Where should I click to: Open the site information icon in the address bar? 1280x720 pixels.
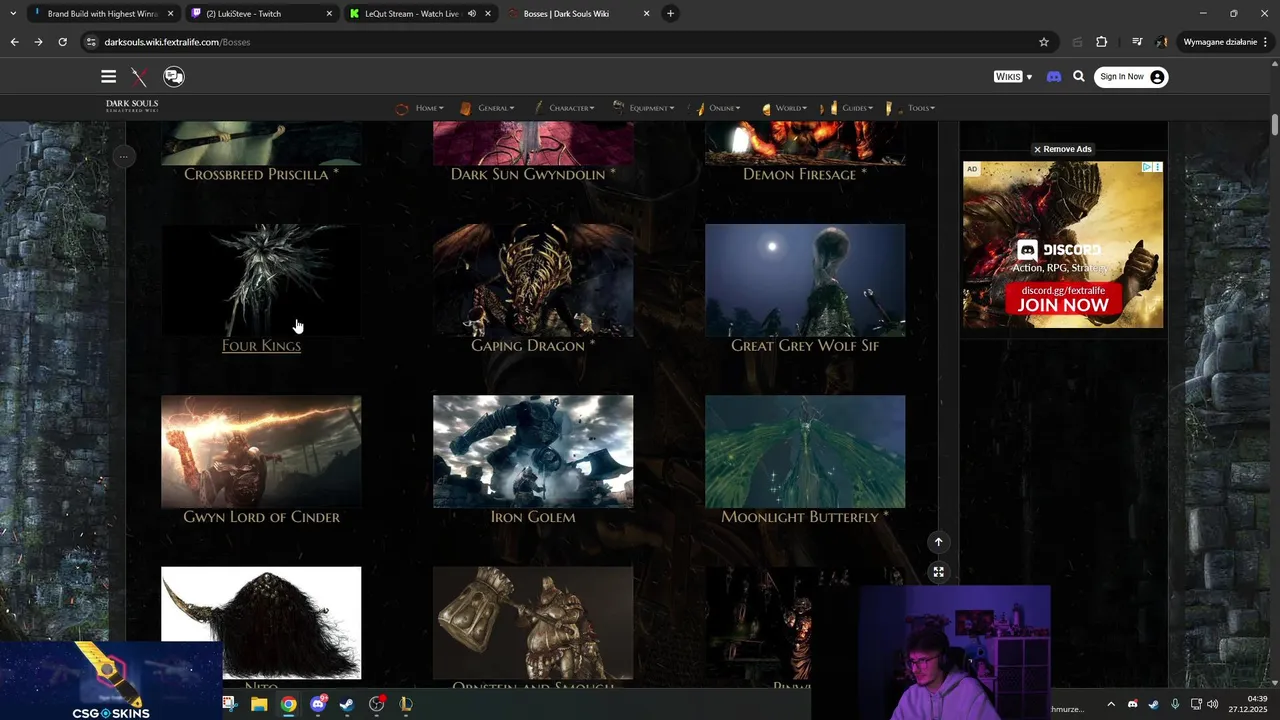[x=91, y=42]
